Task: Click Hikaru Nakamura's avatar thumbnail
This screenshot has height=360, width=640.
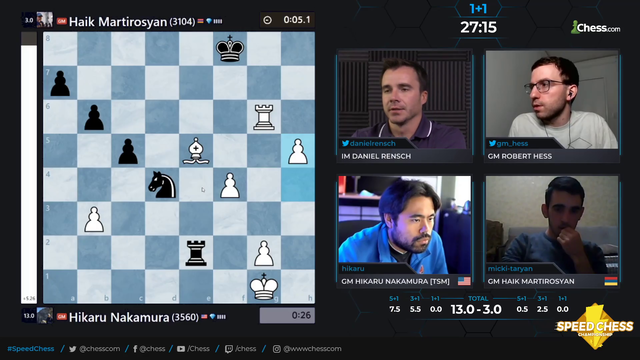Action: (x=44, y=316)
